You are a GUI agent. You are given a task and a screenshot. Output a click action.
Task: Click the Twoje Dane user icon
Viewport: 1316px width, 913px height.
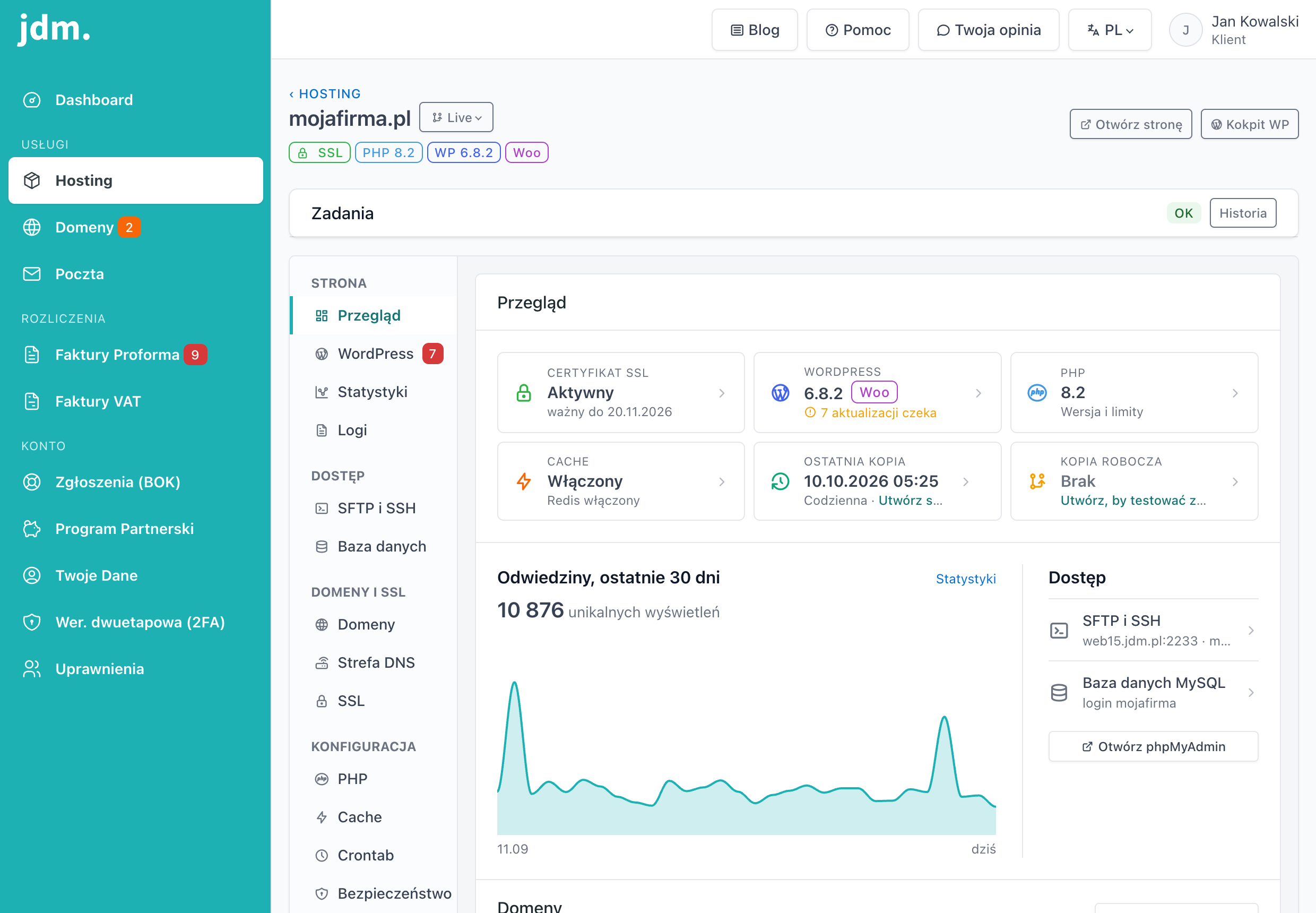click(32, 575)
